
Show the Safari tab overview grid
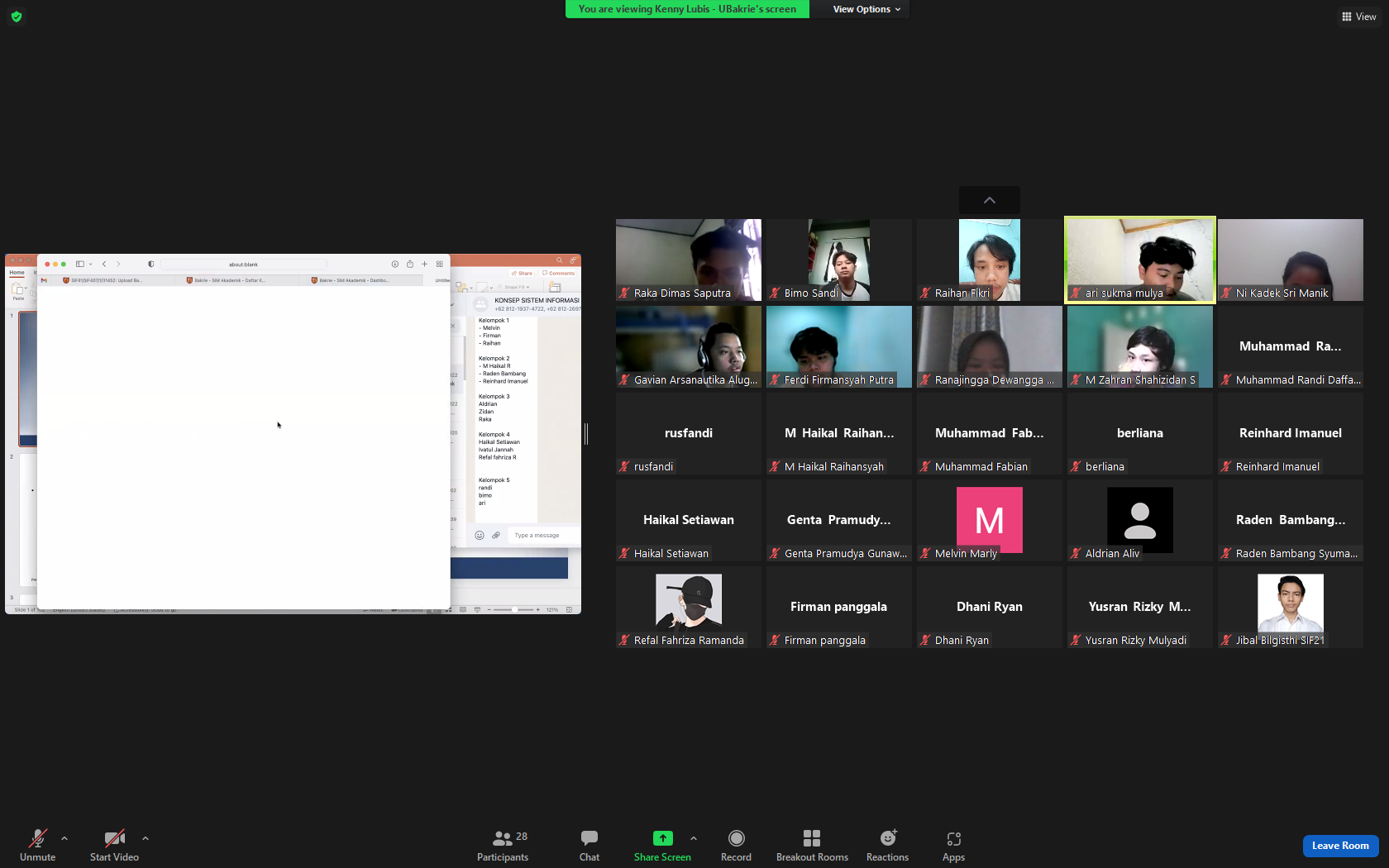tap(439, 265)
